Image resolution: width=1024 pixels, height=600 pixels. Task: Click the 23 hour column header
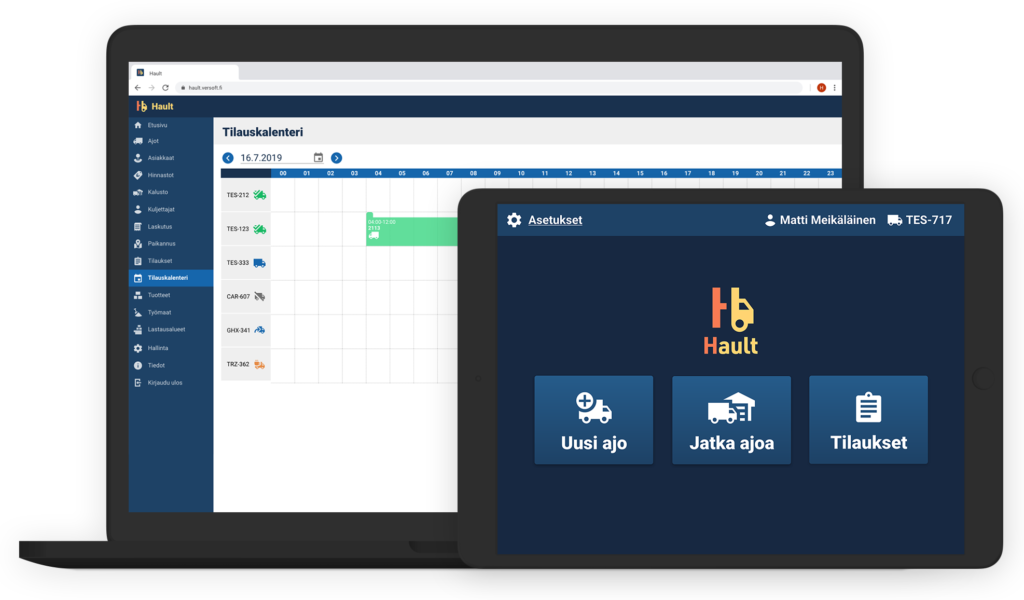830,174
